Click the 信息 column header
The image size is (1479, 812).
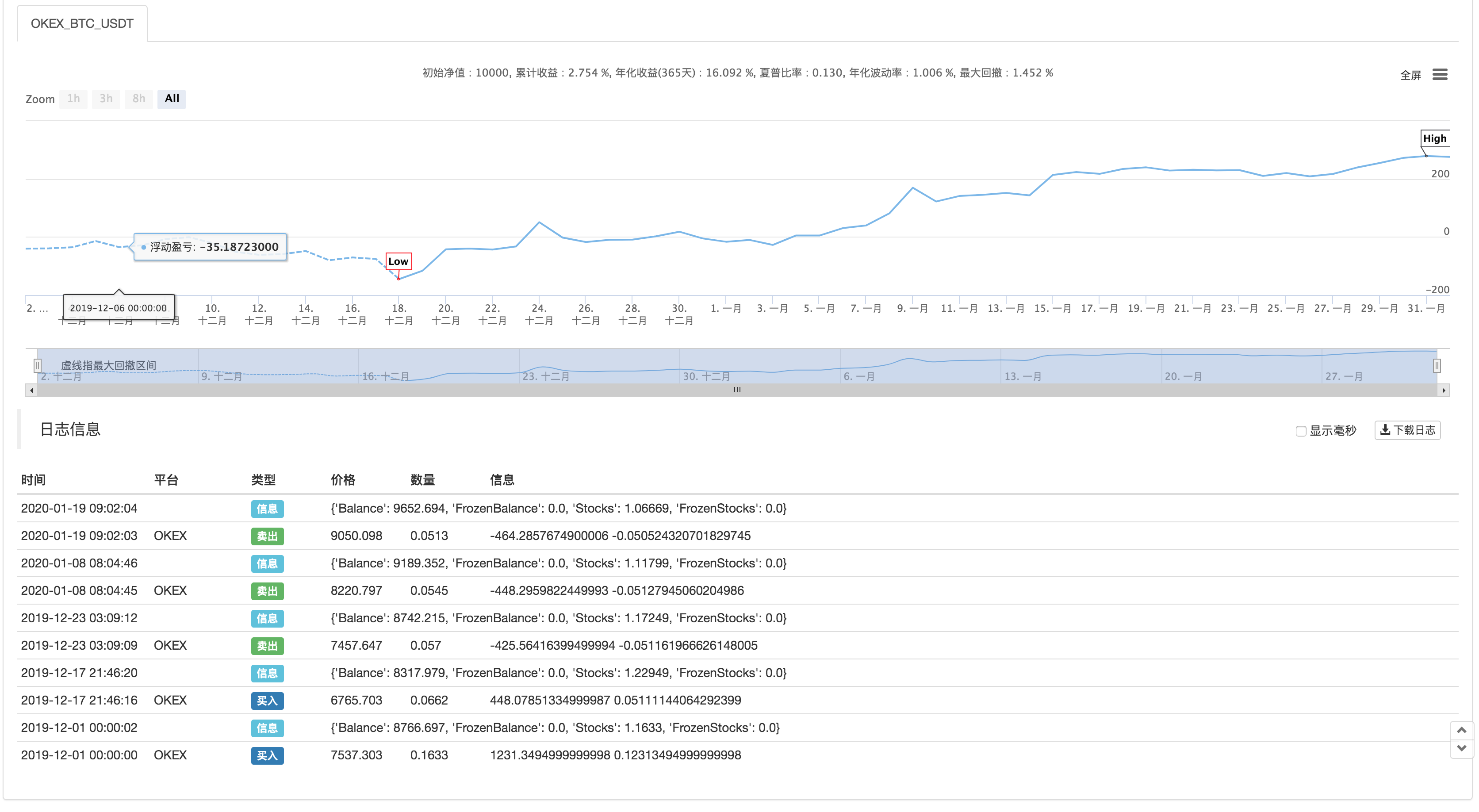point(502,480)
